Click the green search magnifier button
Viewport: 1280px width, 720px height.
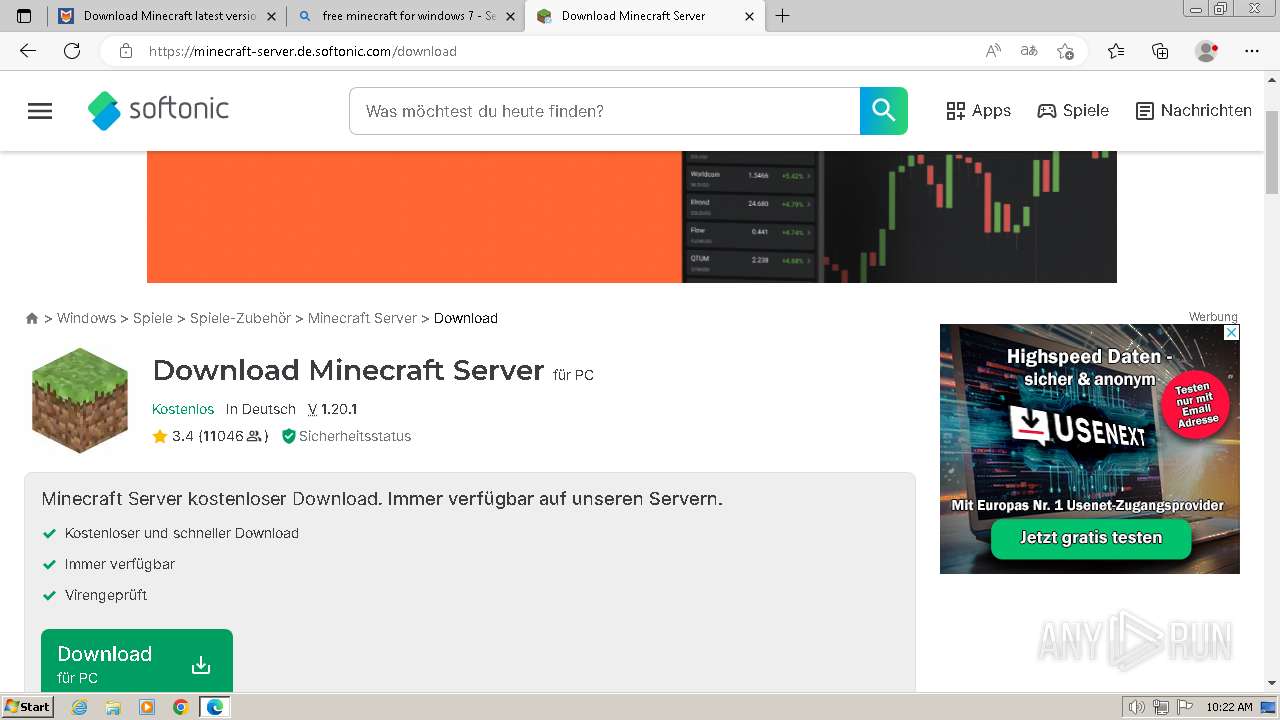pyautogui.click(x=884, y=111)
